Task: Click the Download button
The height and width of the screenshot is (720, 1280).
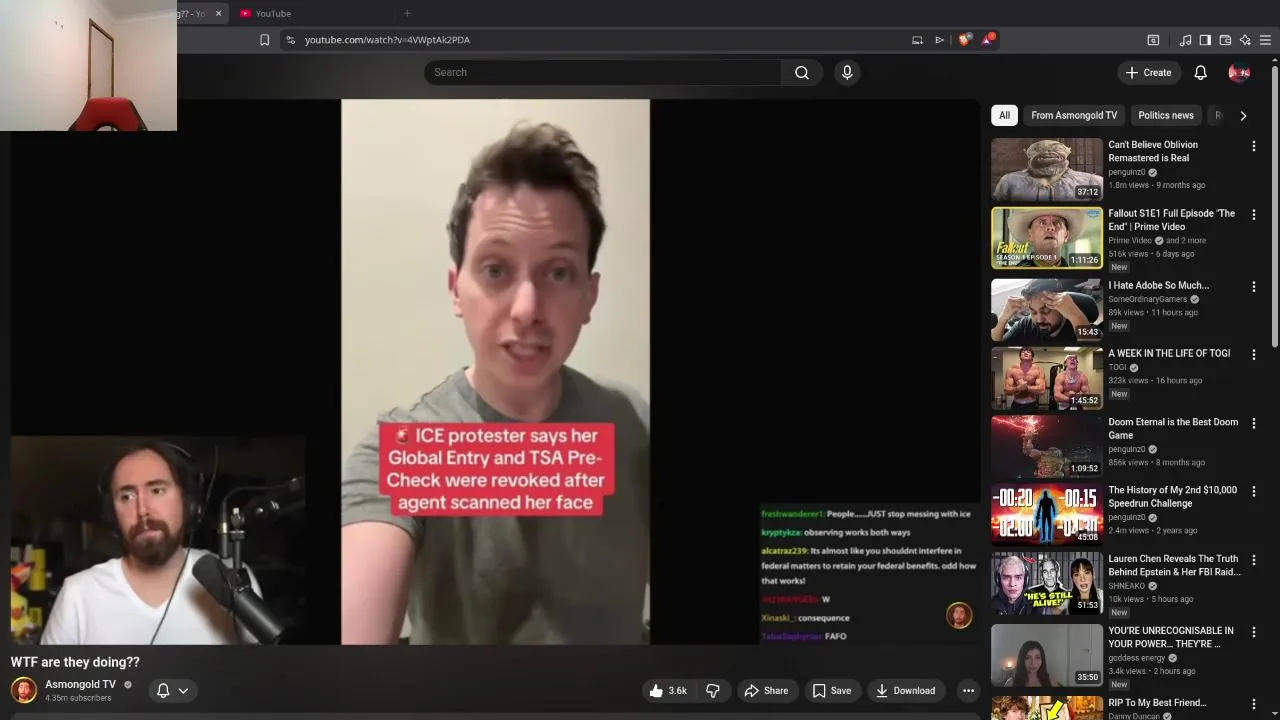Action: tap(905, 690)
